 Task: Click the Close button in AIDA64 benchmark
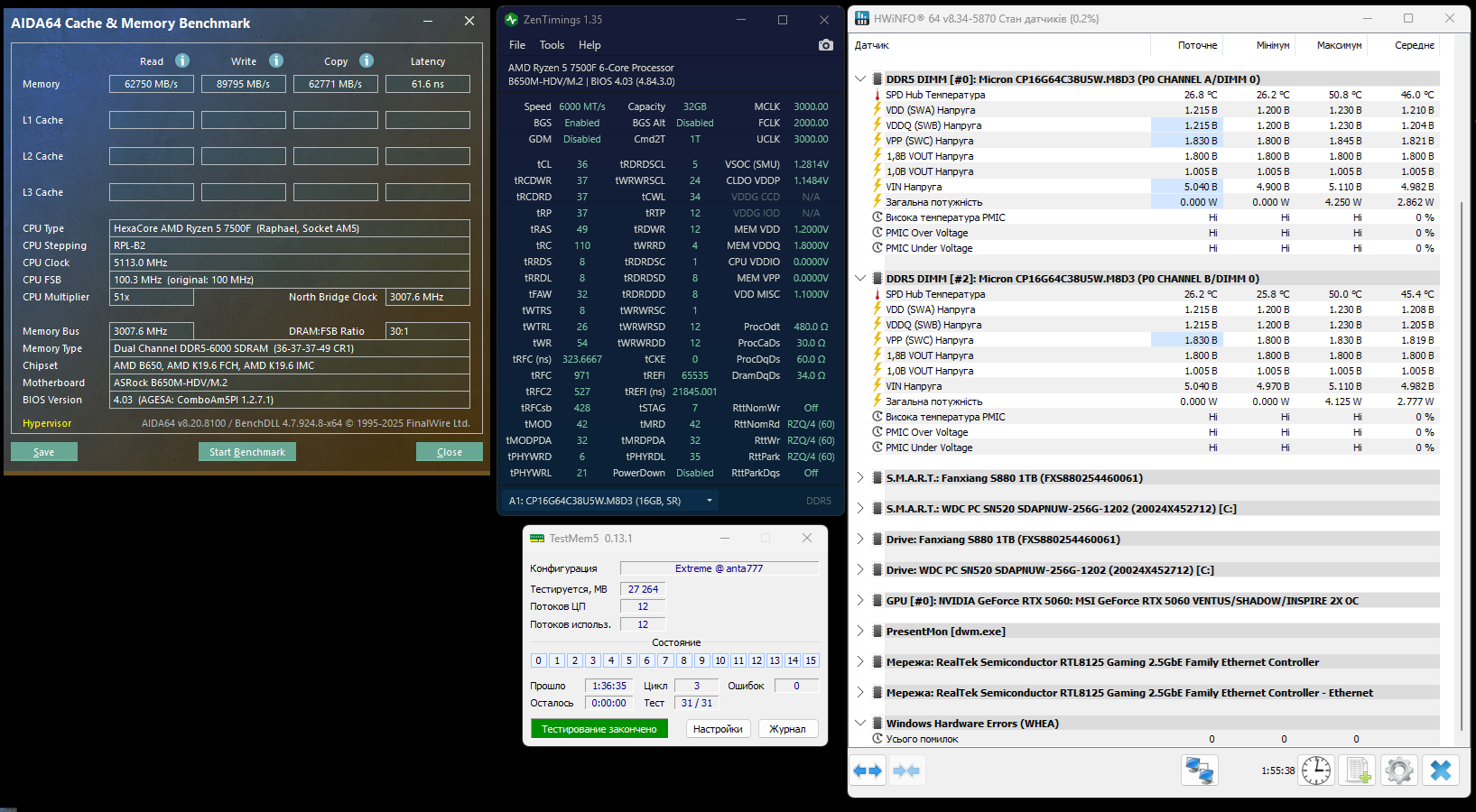(450, 452)
